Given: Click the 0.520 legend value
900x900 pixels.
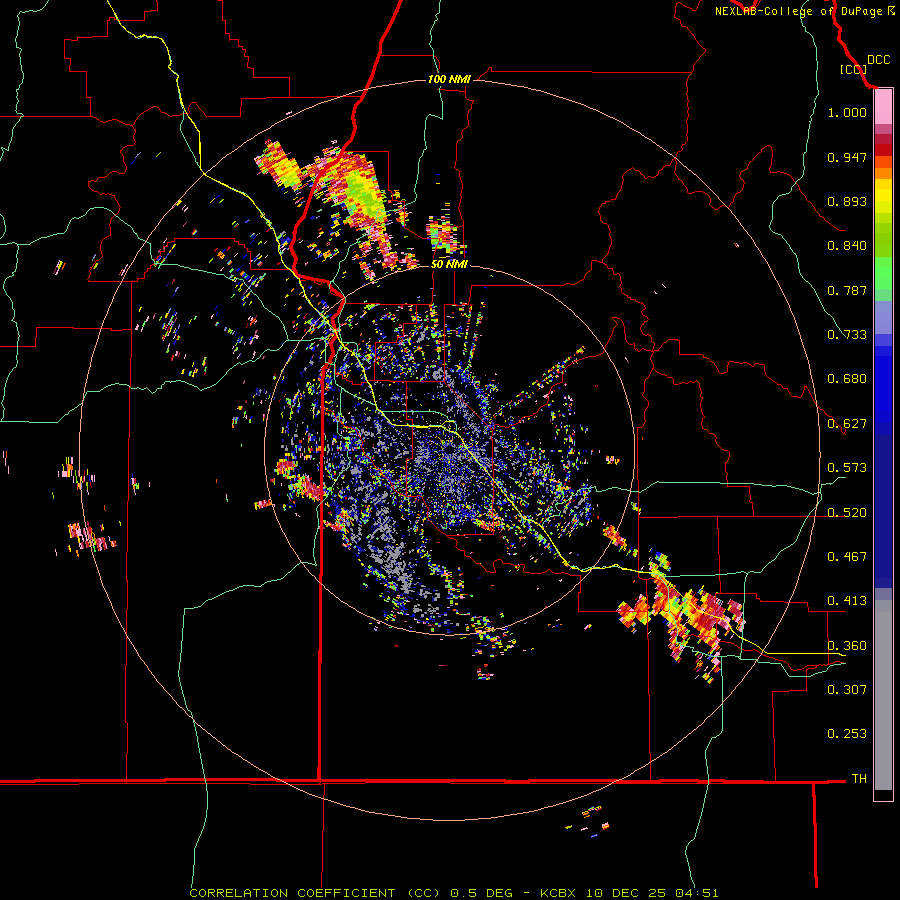Looking at the screenshot, I should click(x=847, y=513).
